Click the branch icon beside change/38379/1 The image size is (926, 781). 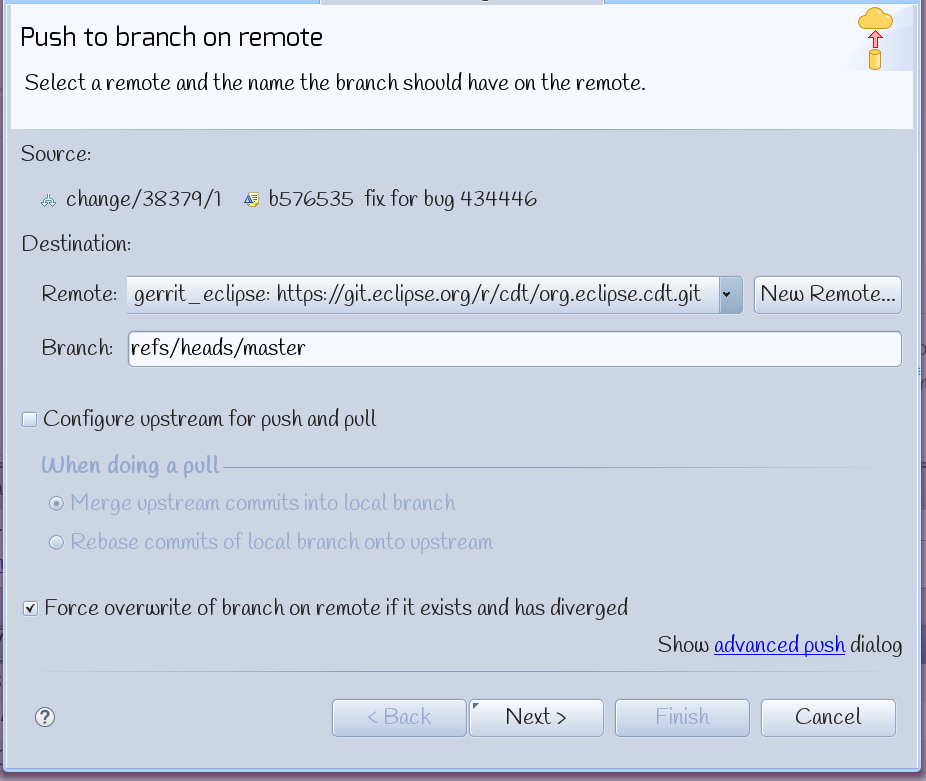[48, 201]
